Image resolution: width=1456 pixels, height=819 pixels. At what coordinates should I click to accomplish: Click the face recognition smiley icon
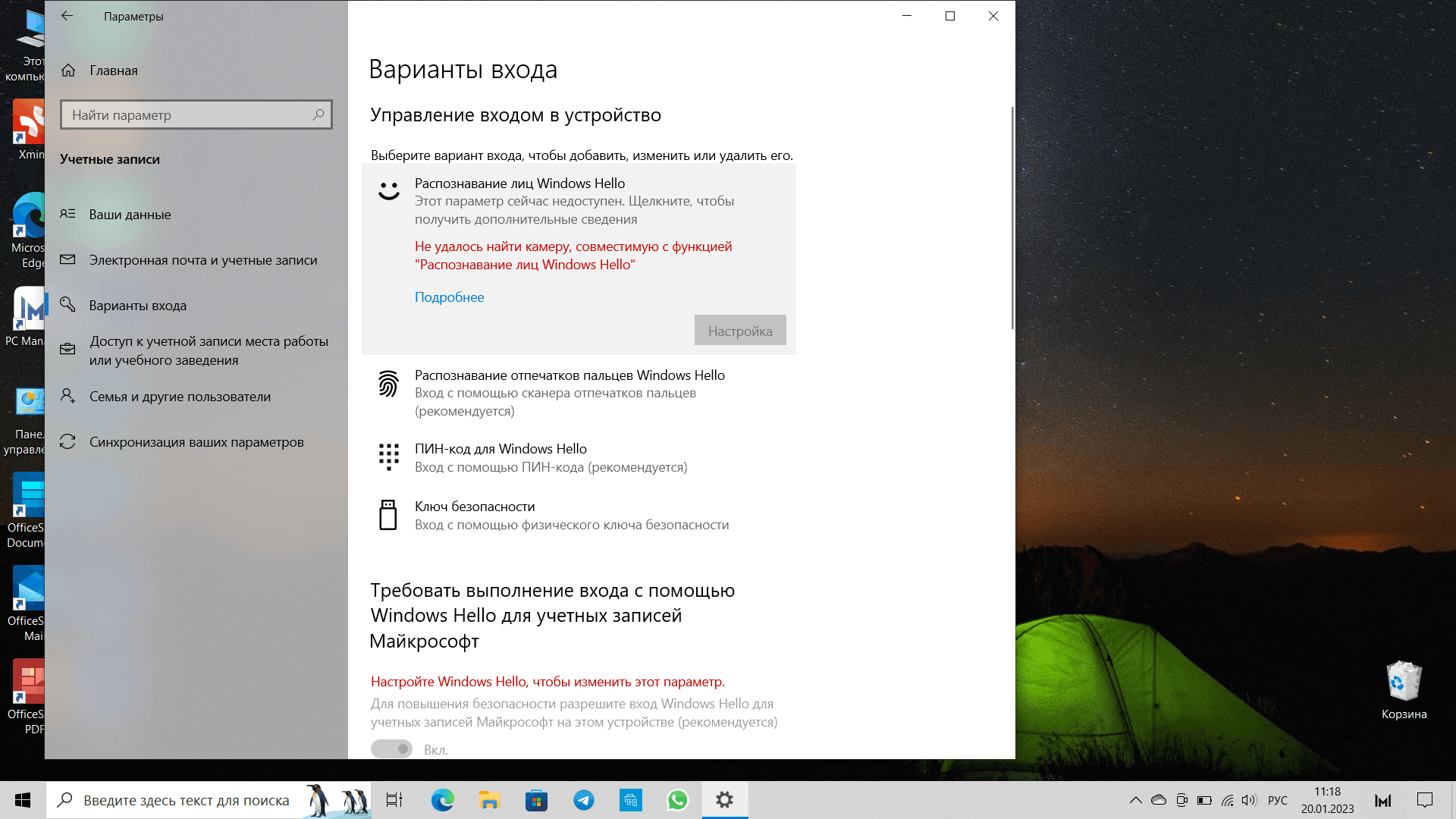(x=389, y=190)
